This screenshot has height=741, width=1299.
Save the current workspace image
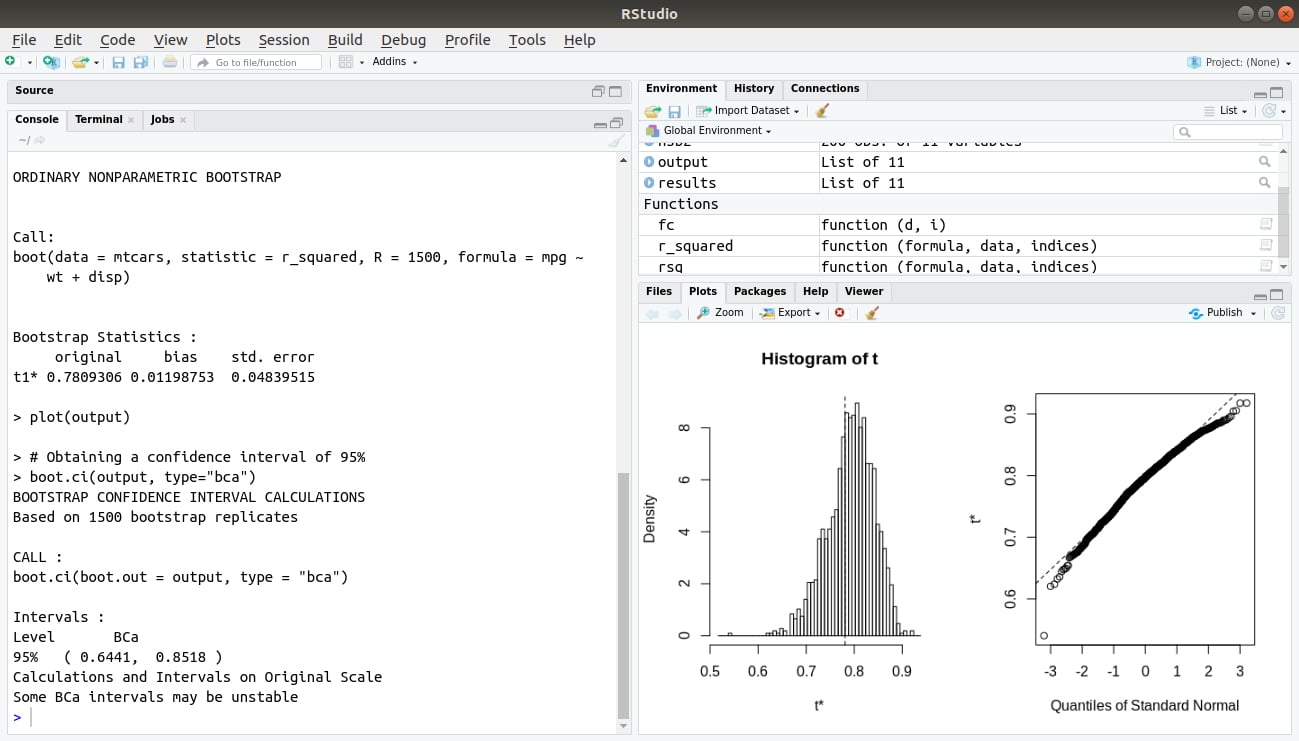pyautogui.click(x=673, y=110)
